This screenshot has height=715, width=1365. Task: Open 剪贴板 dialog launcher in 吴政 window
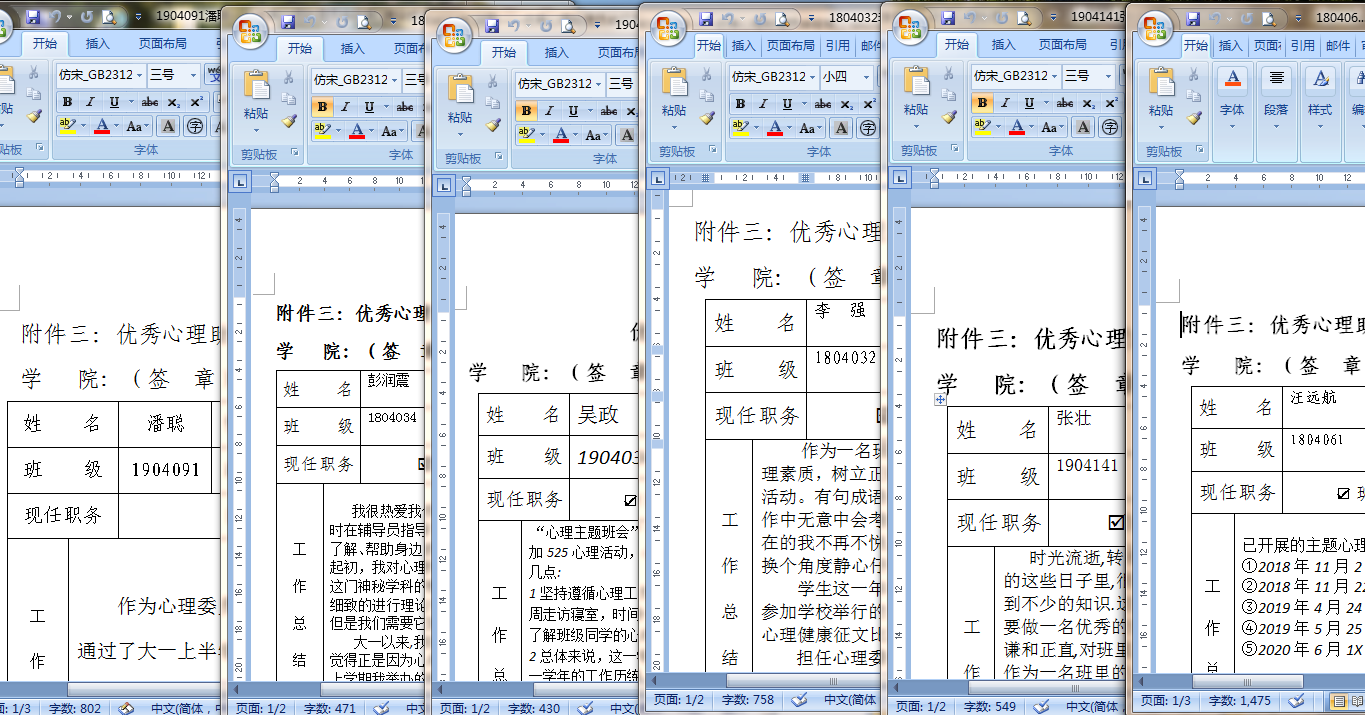click(x=501, y=158)
